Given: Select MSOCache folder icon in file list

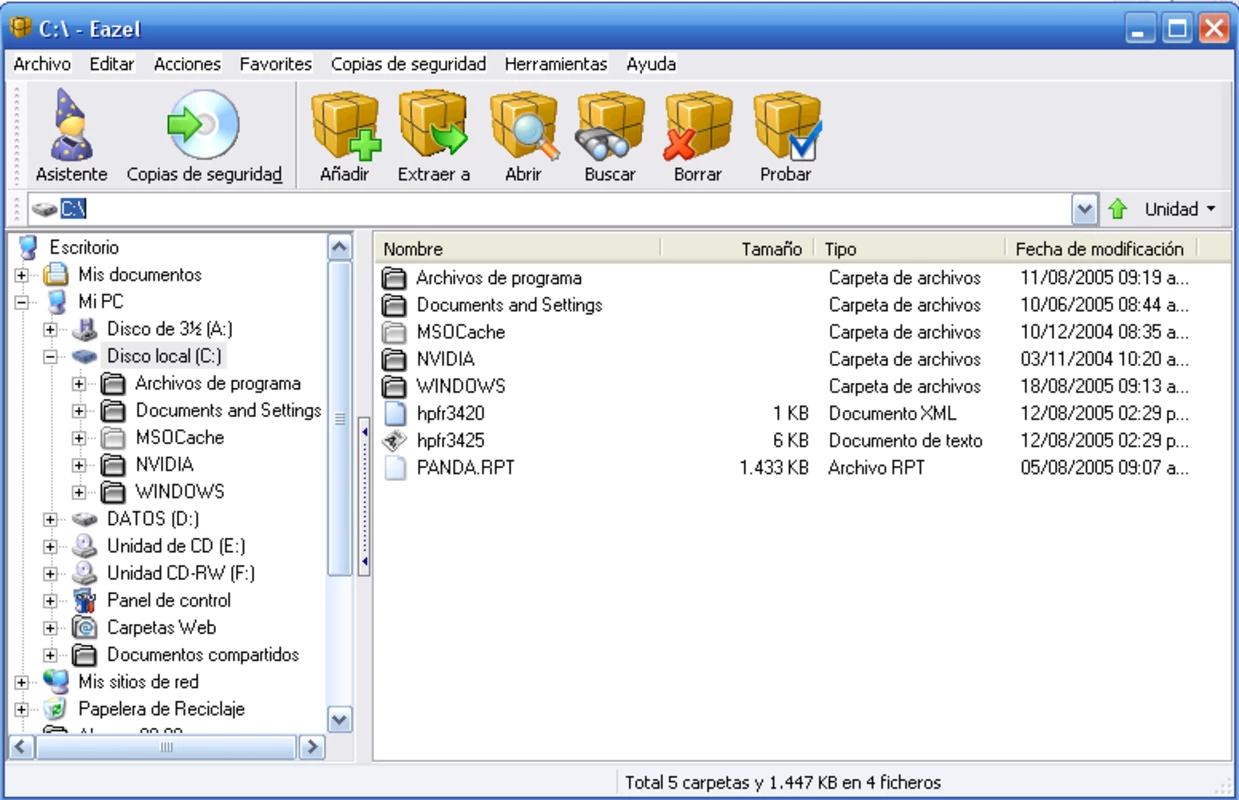Looking at the screenshot, I should [x=396, y=332].
